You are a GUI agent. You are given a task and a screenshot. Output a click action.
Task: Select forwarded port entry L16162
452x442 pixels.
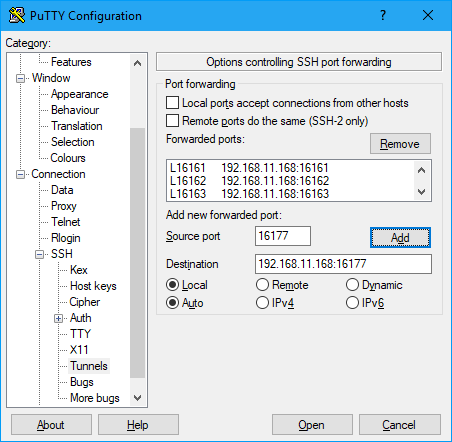click(291, 181)
